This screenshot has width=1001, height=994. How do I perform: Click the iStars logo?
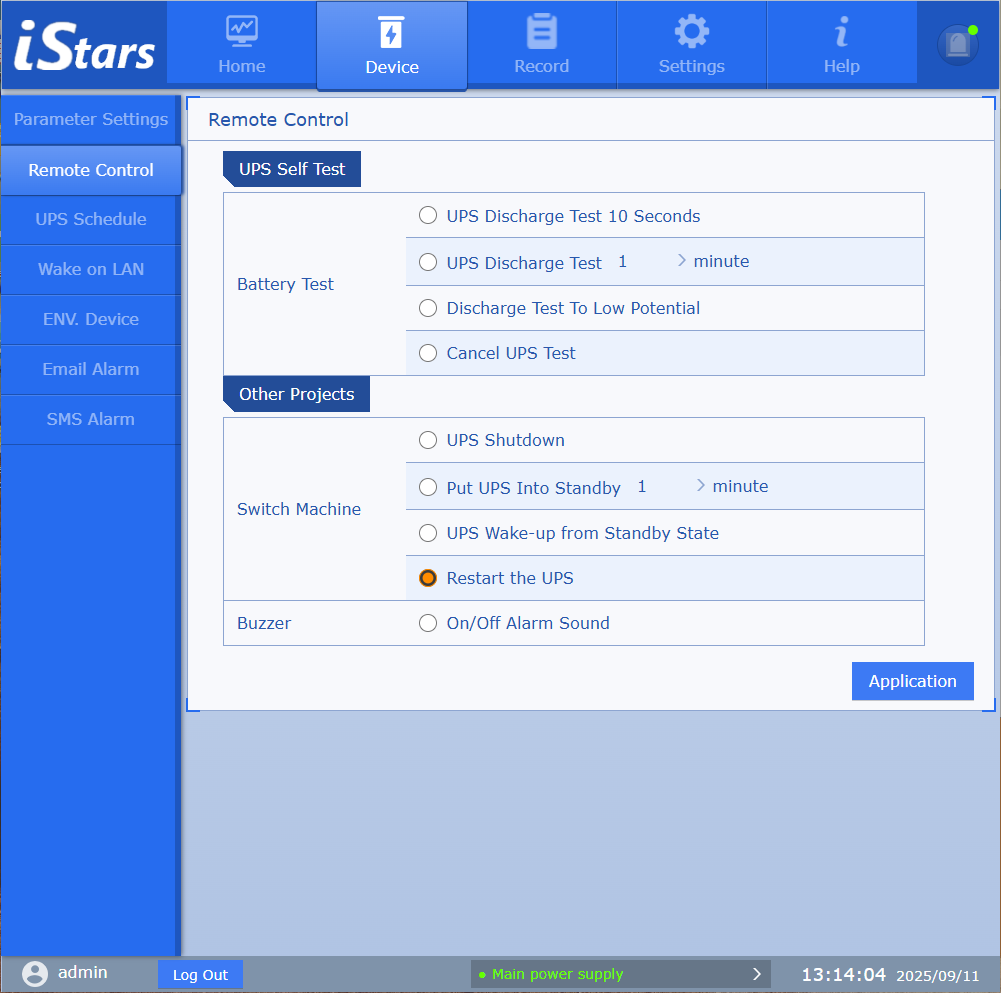(x=84, y=45)
